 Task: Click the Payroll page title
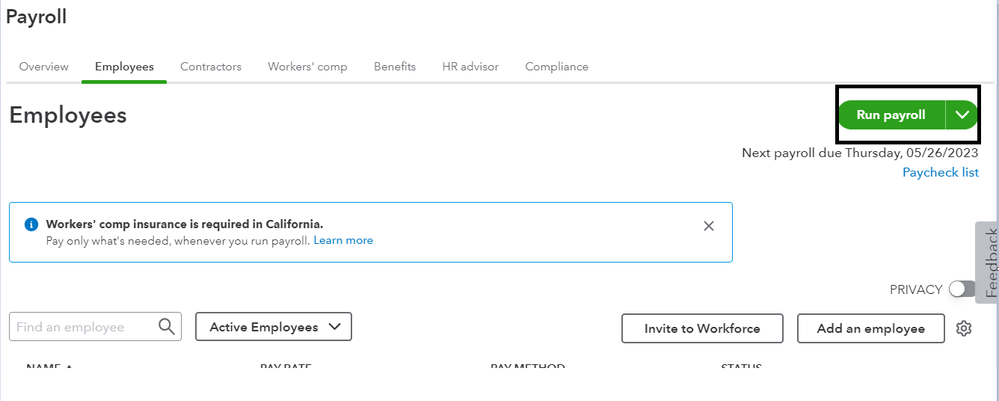click(x=36, y=17)
